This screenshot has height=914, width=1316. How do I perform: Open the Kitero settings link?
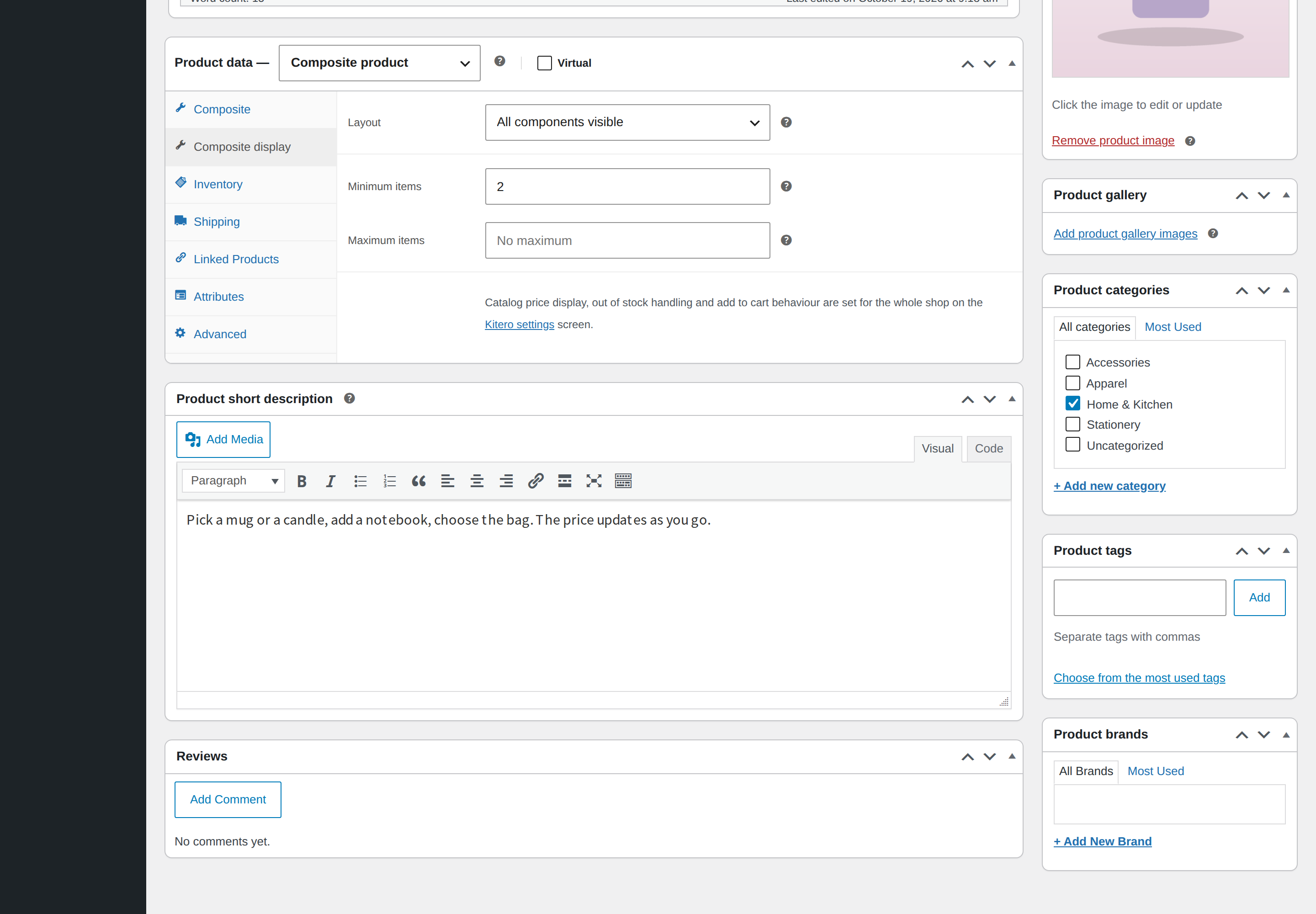(x=520, y=325)
